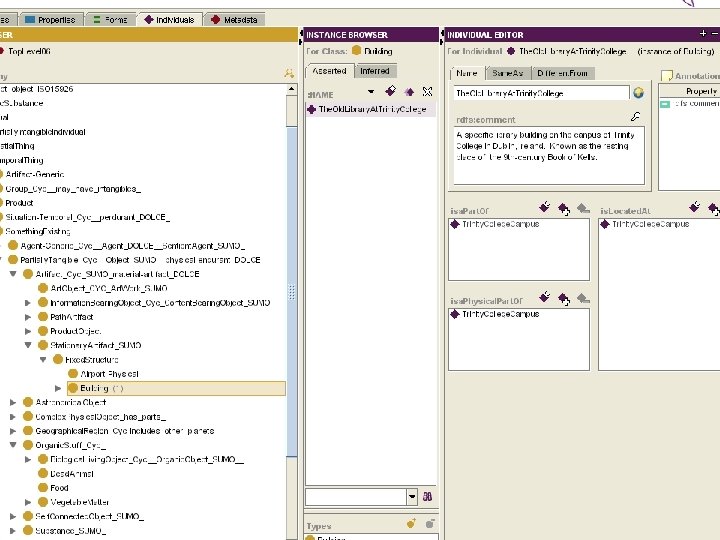This screenshot has width=720, height=540.
Task: Select the Inferred tab in Instance Browser
Action: (375, 71)
